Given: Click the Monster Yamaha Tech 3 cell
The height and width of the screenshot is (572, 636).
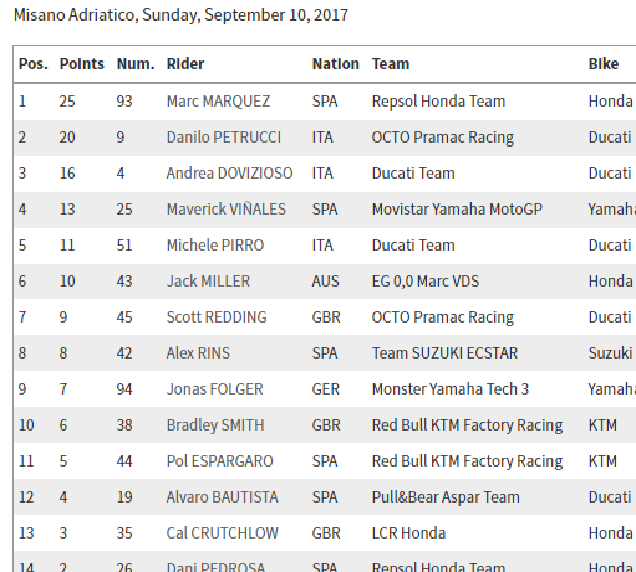Looking at the screenshot, I should pos(450,389).
